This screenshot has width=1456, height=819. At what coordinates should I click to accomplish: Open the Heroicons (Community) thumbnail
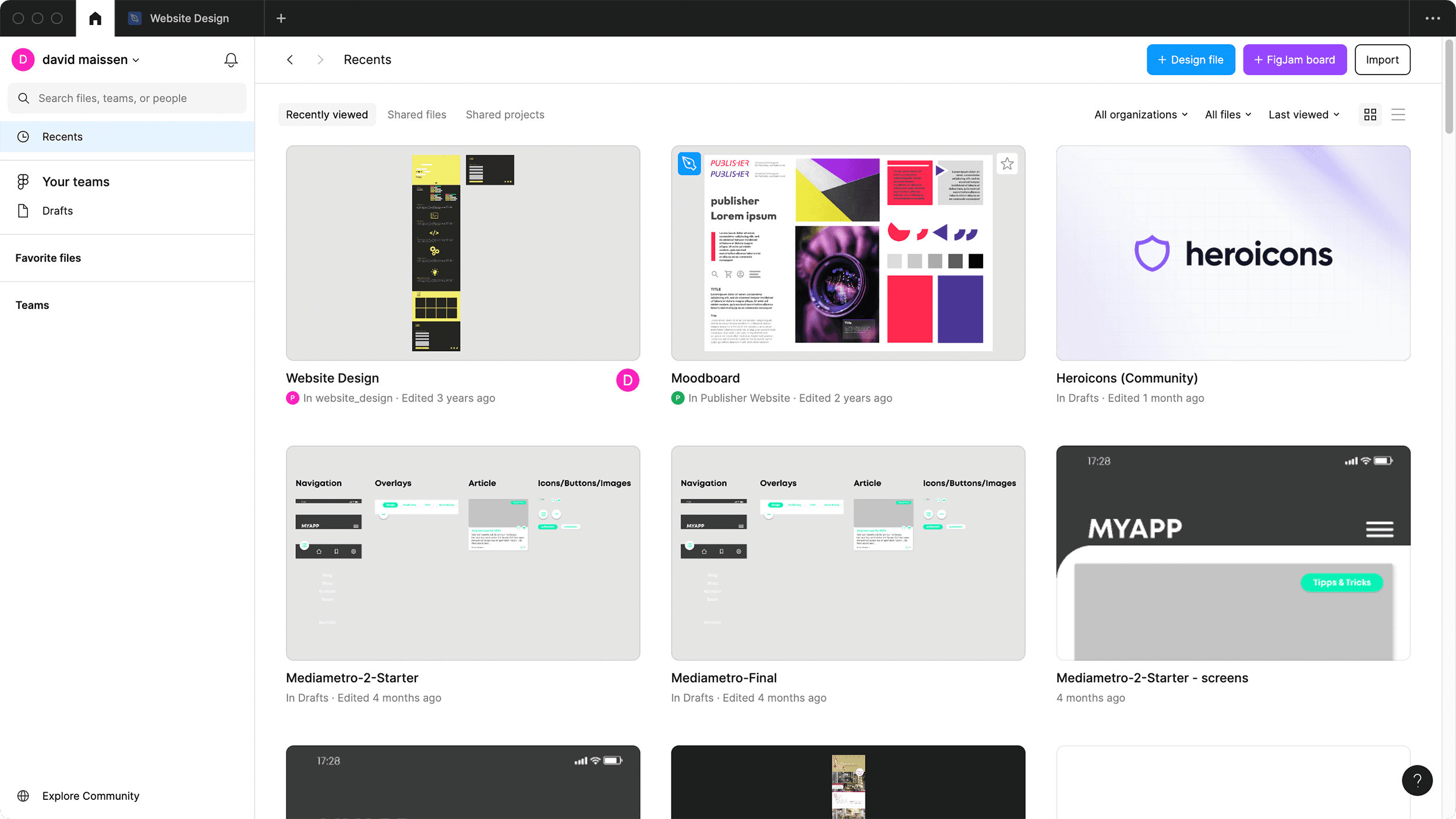tap(1233, 253)
